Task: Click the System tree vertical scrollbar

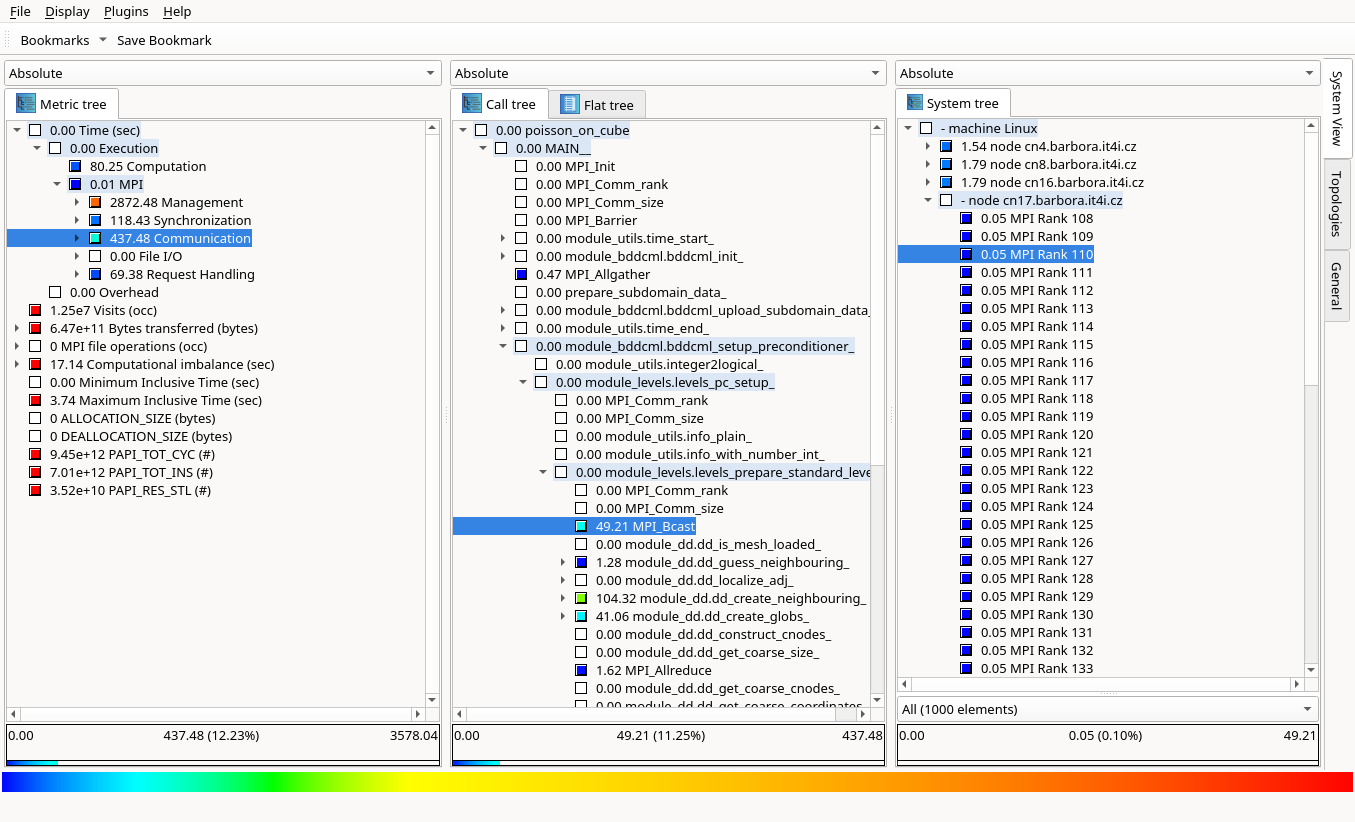Action: [x=1311, y=398]
